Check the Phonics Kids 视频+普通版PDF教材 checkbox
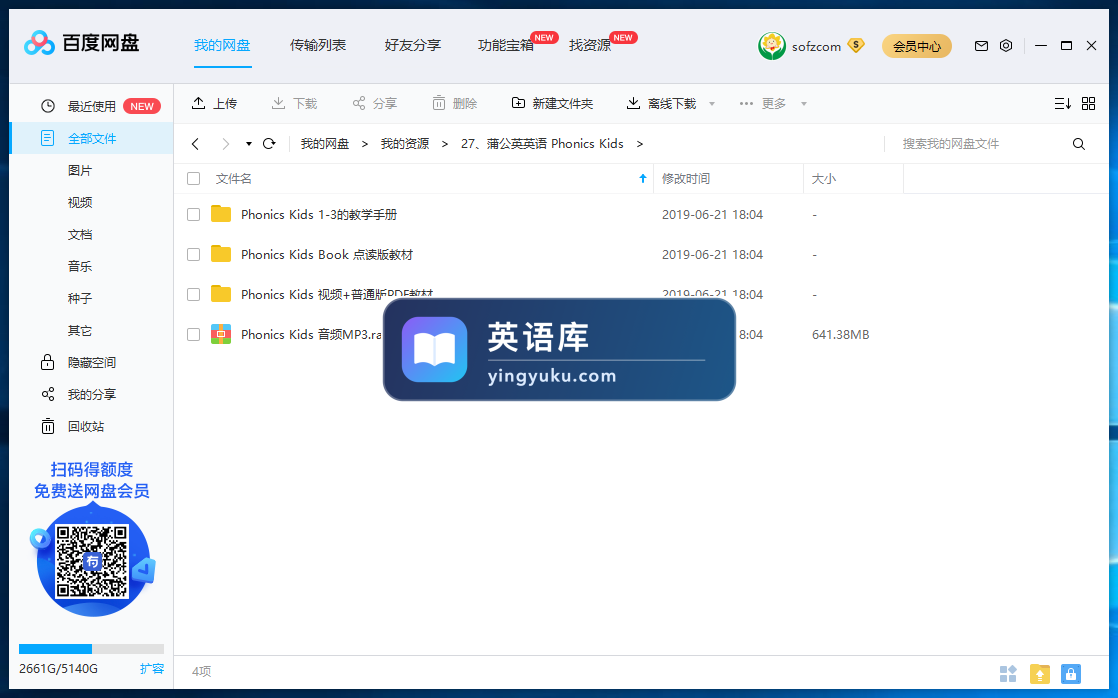The width and height of the screenshot is (1118, 698). point(193,294)
